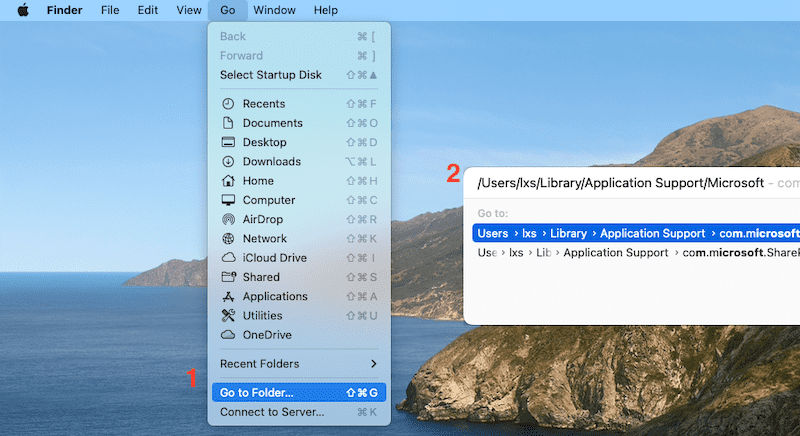This screenshot has height=436, width=800.
Task: Select the highlighted com.microsoft path suggestion
Action: pyautogui.click(x=636, y=234)
